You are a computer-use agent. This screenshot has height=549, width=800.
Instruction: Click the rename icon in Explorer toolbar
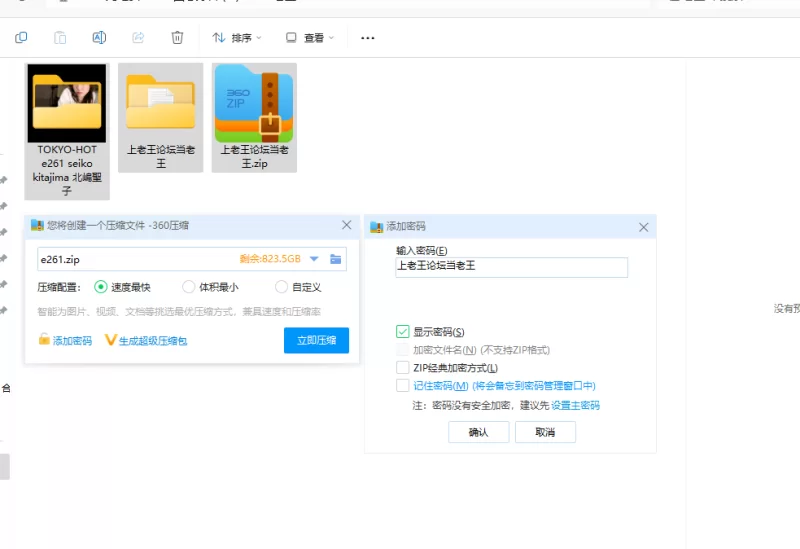coord(99,38)
